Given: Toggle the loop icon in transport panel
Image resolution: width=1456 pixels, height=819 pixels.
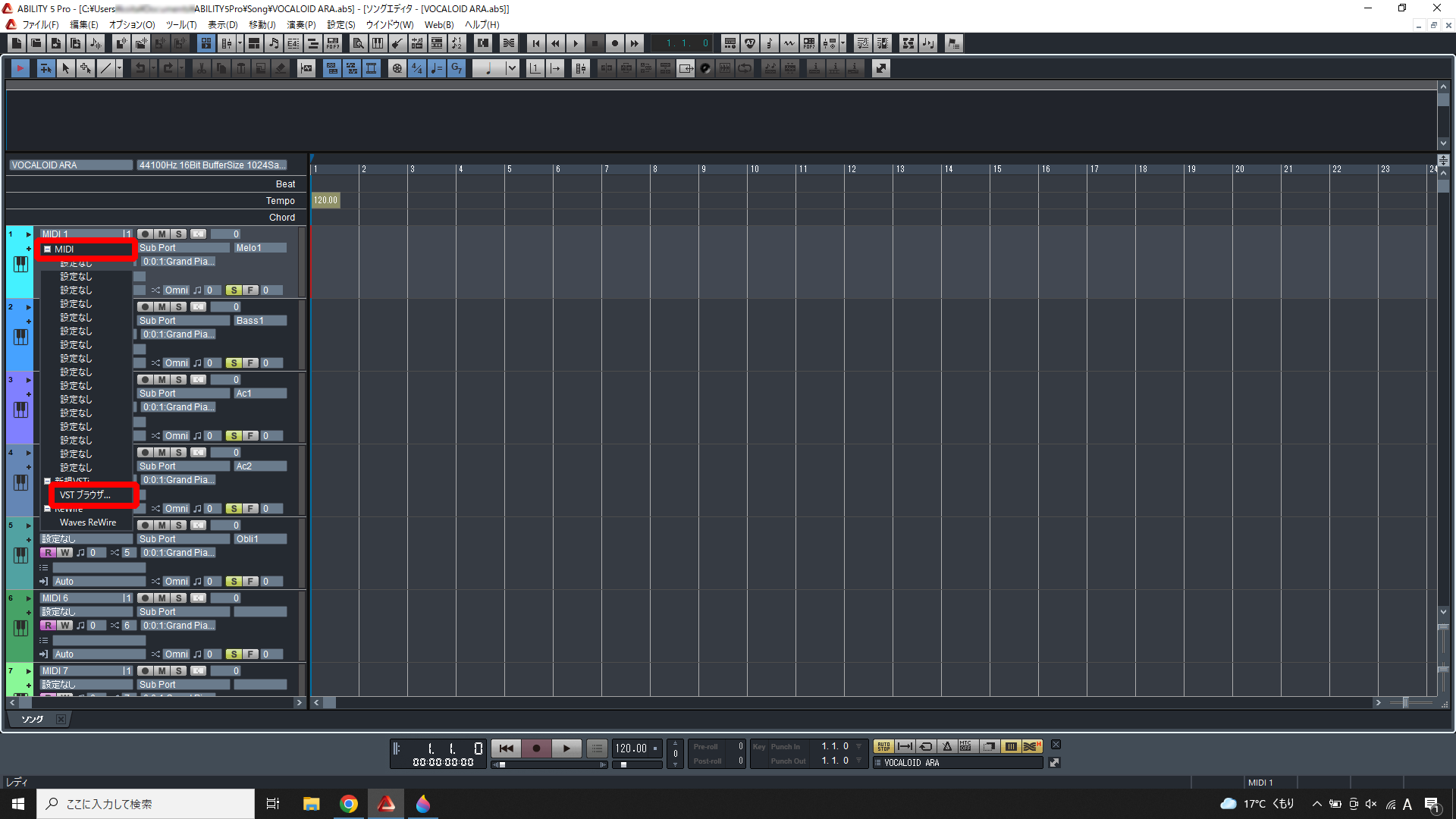Looking at the screenshot, I should pyautogui.click(x=925, y=746).
